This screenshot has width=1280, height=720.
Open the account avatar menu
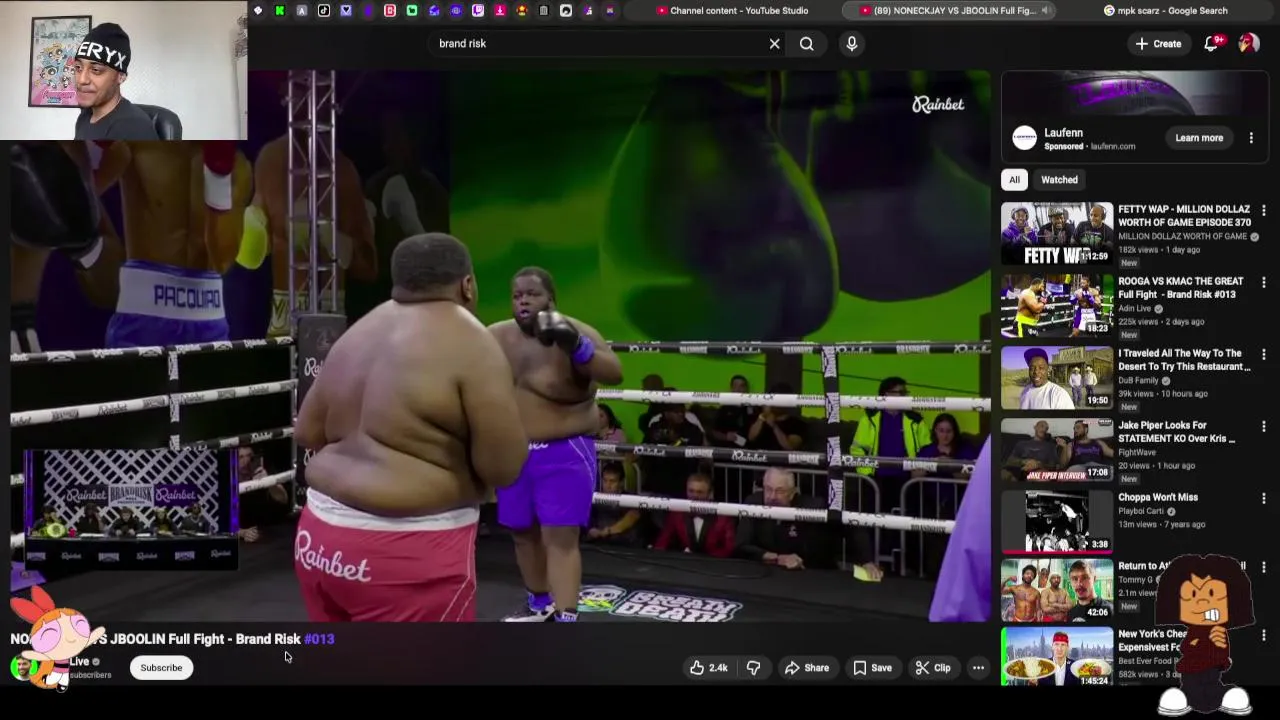pyautogui.click(x=1249, y=44)
